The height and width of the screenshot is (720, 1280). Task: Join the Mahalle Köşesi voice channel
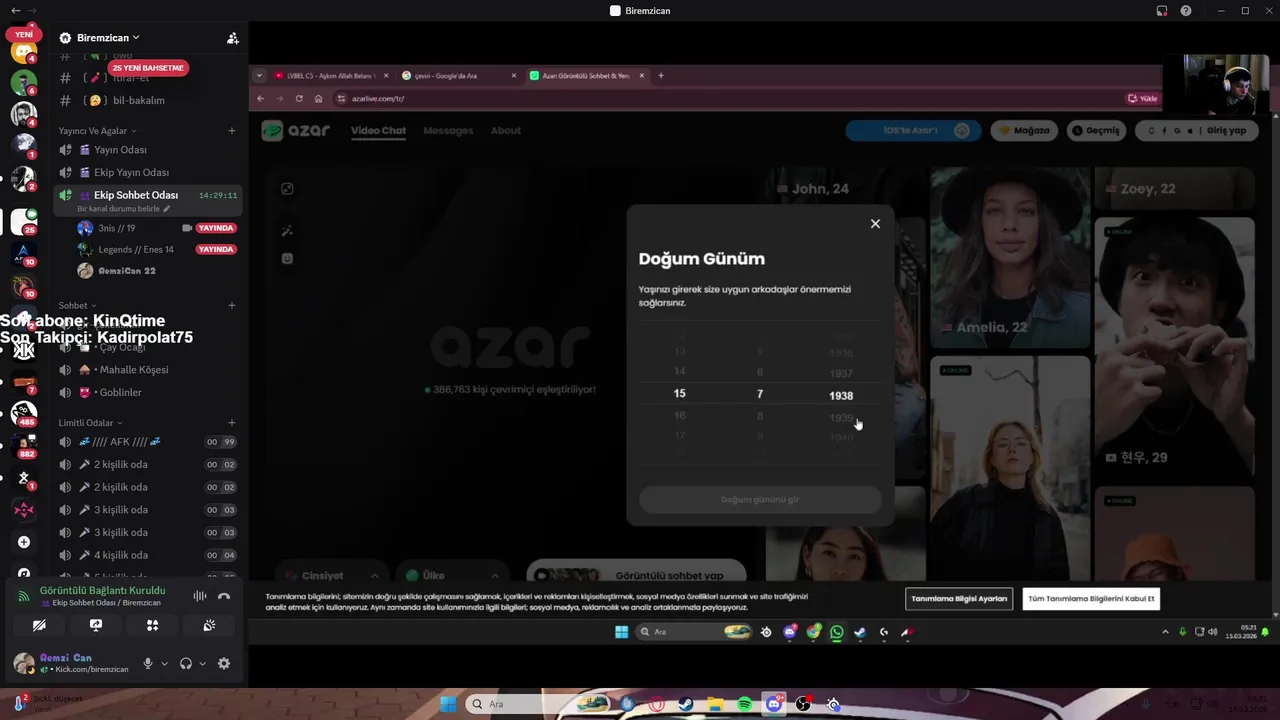147,370
